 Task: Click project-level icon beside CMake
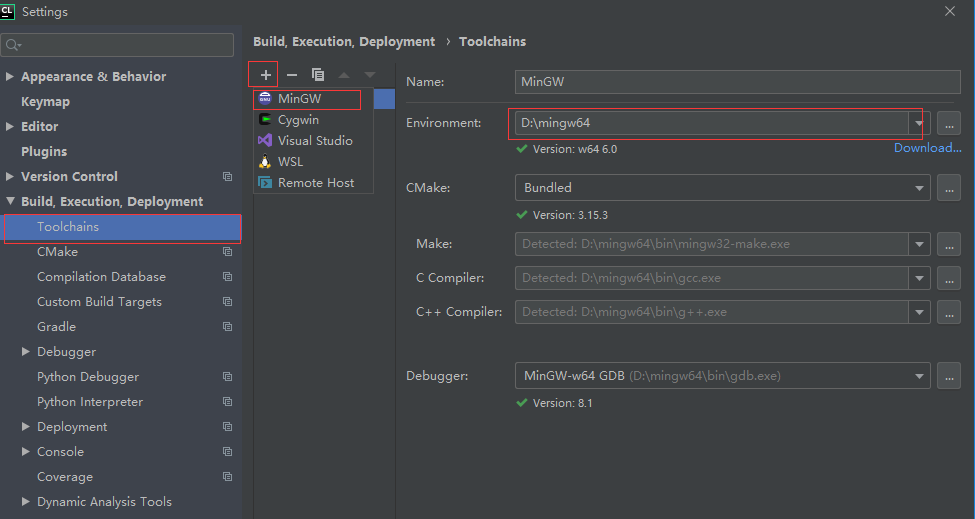pyautogui.click(x=228, y=252)
